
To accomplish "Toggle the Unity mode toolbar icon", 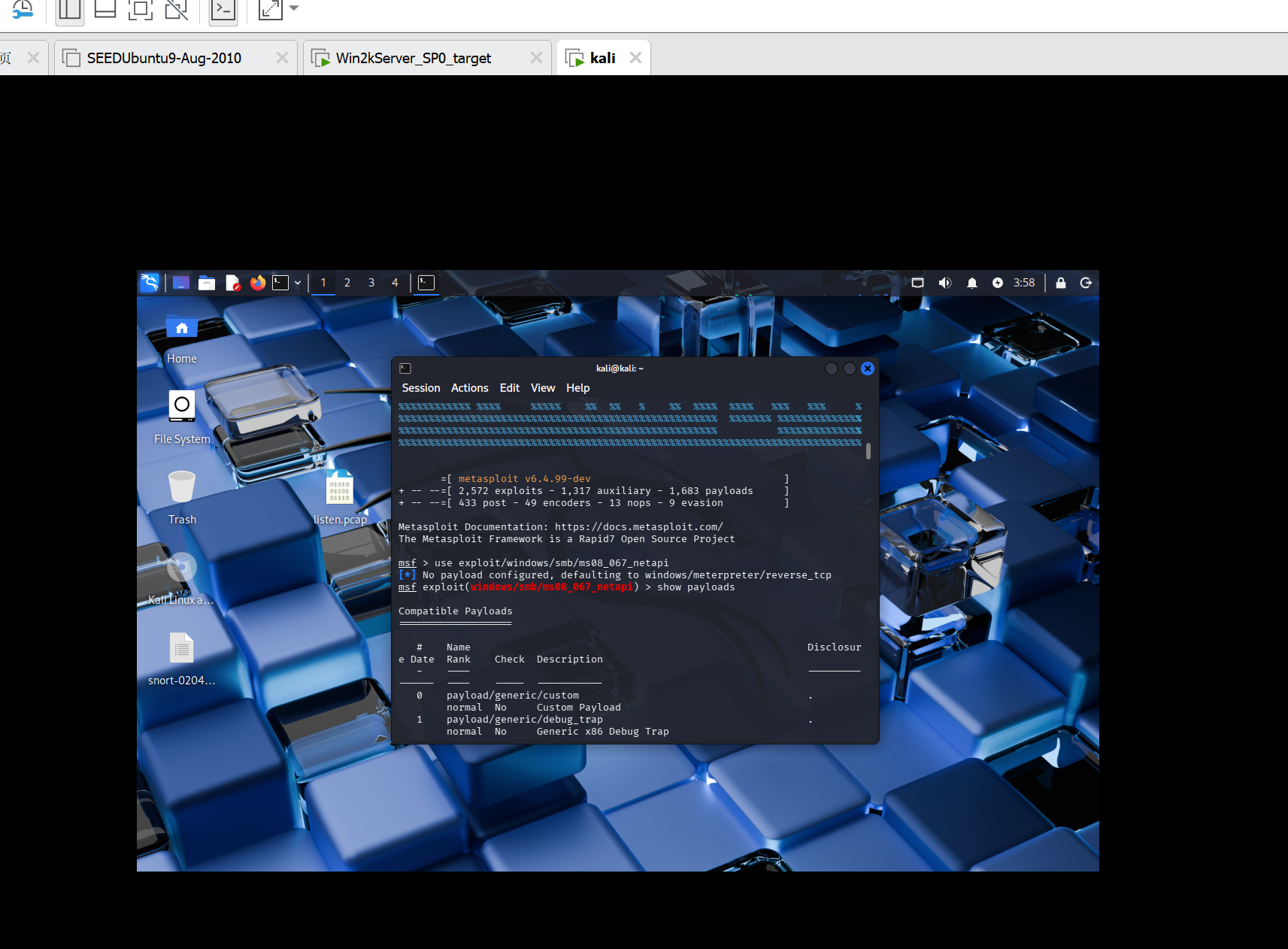I will [177, 9].
